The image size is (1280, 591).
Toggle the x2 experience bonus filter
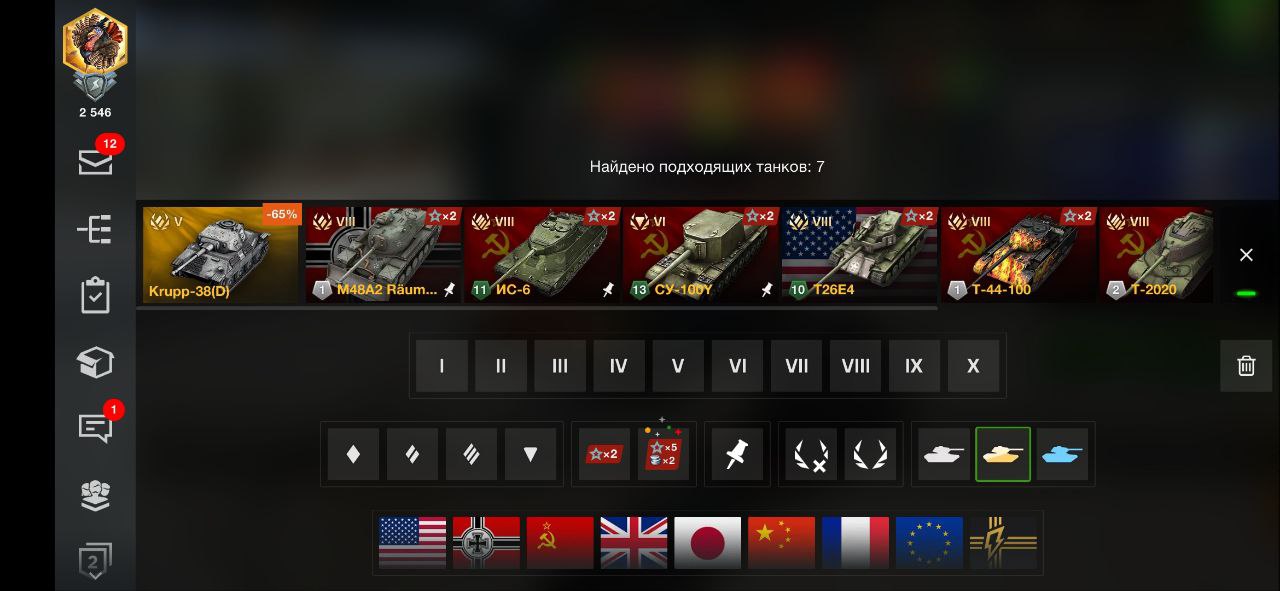pos(604,454)
